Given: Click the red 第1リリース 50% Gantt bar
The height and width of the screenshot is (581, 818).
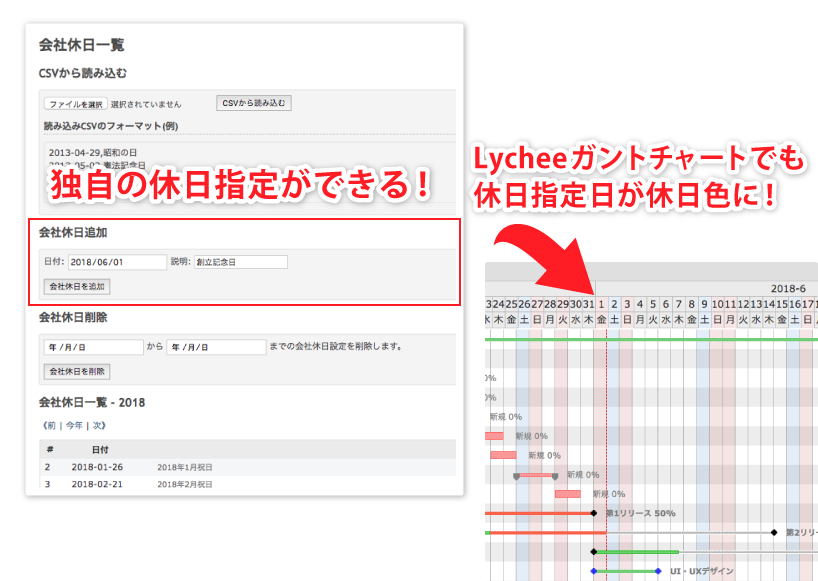Looking at the screenshot, I should [538, 513].
